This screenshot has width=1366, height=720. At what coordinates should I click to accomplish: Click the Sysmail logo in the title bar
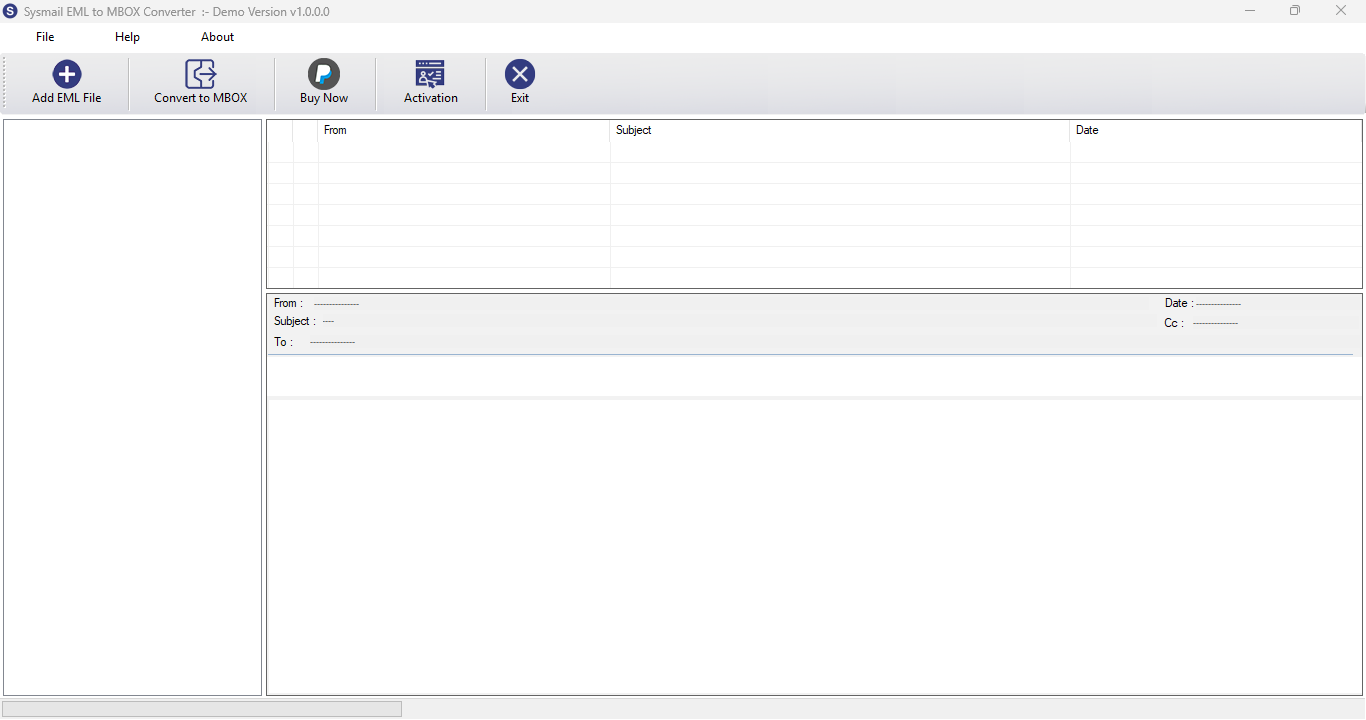tap(11, 11)
